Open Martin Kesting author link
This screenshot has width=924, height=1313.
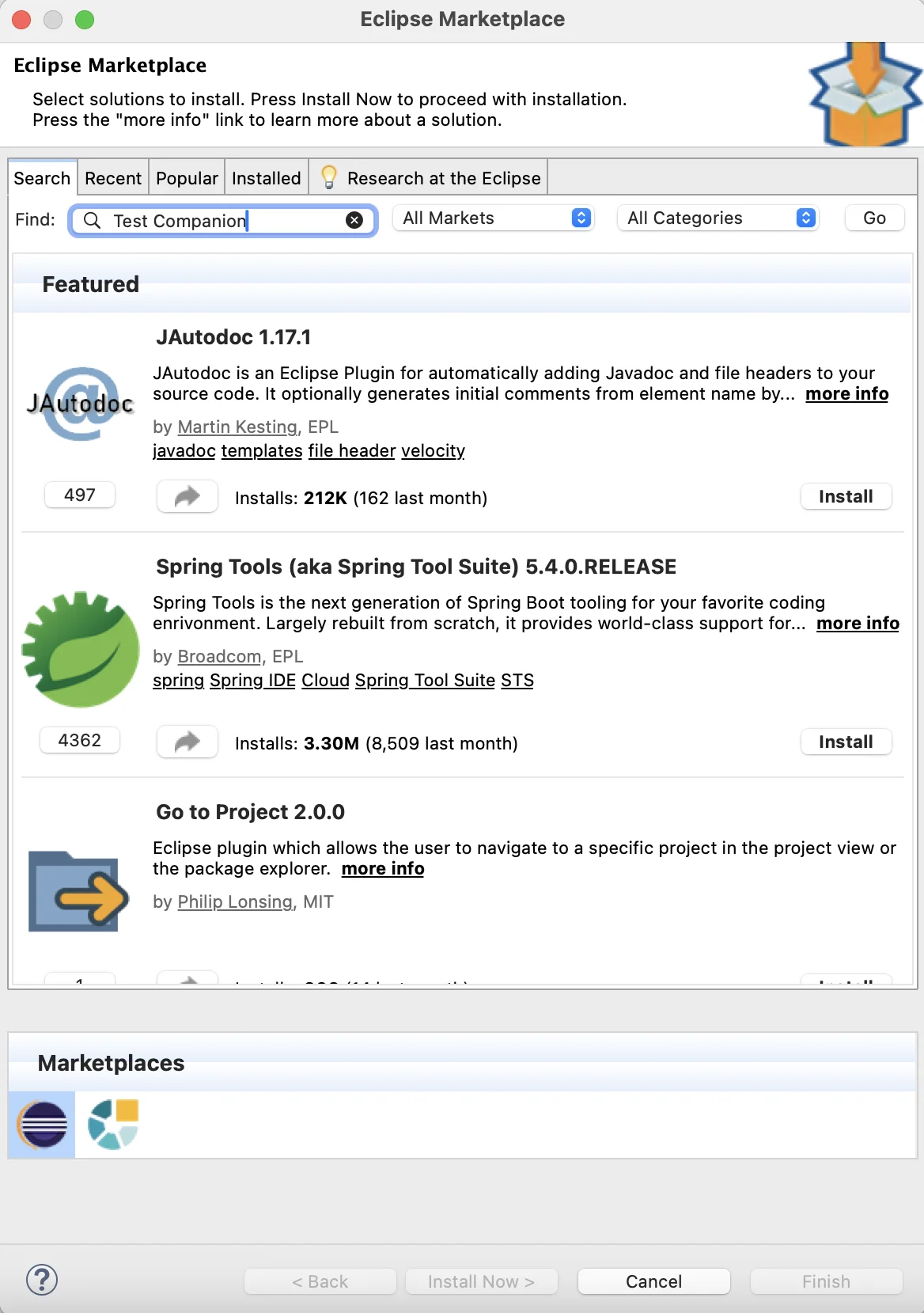click(x=237, y=427)
